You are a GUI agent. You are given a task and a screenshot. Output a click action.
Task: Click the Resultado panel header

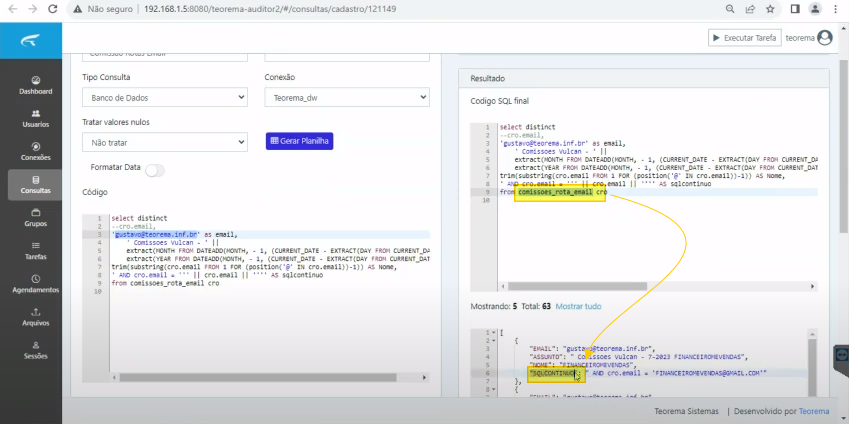(644, 78)
